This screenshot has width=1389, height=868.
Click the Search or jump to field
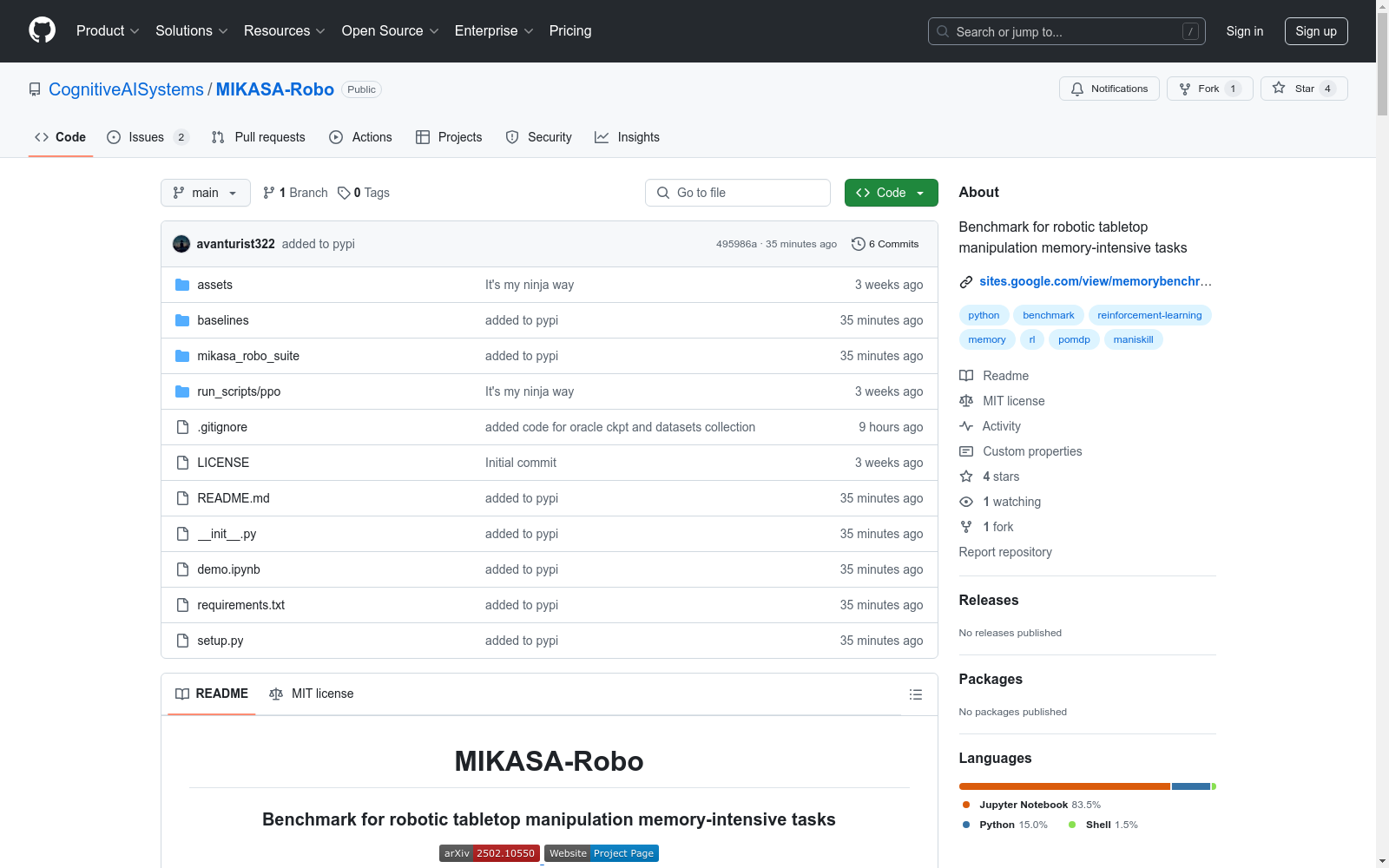coord(1067,31)
